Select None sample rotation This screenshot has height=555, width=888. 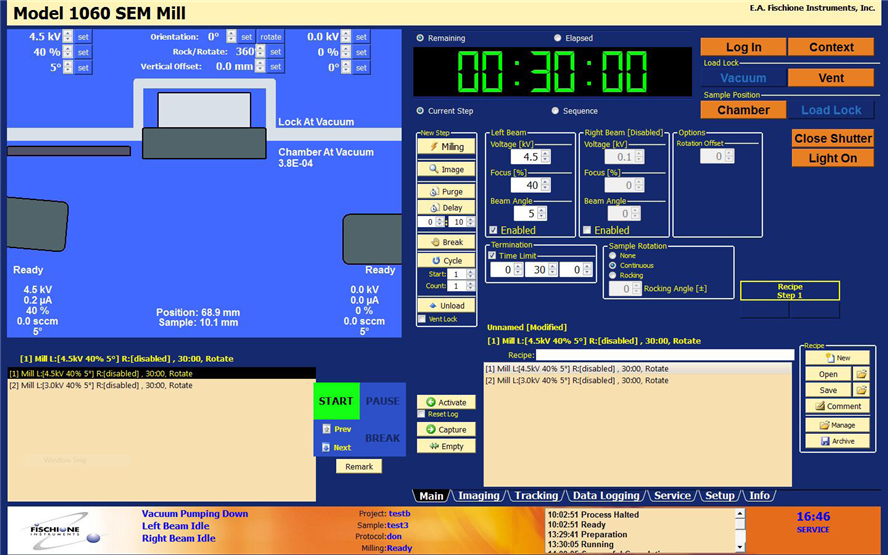(x=613, y=256)
